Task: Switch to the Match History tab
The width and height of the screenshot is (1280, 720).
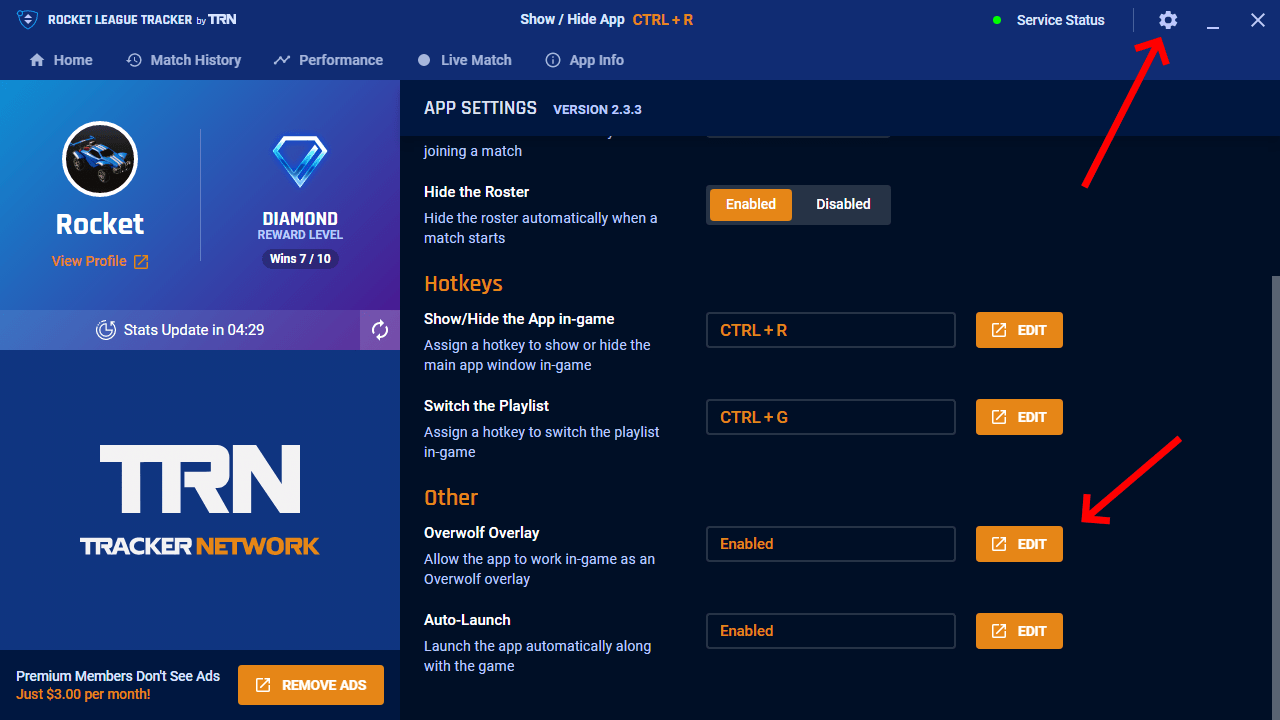Action: [184, 60]
